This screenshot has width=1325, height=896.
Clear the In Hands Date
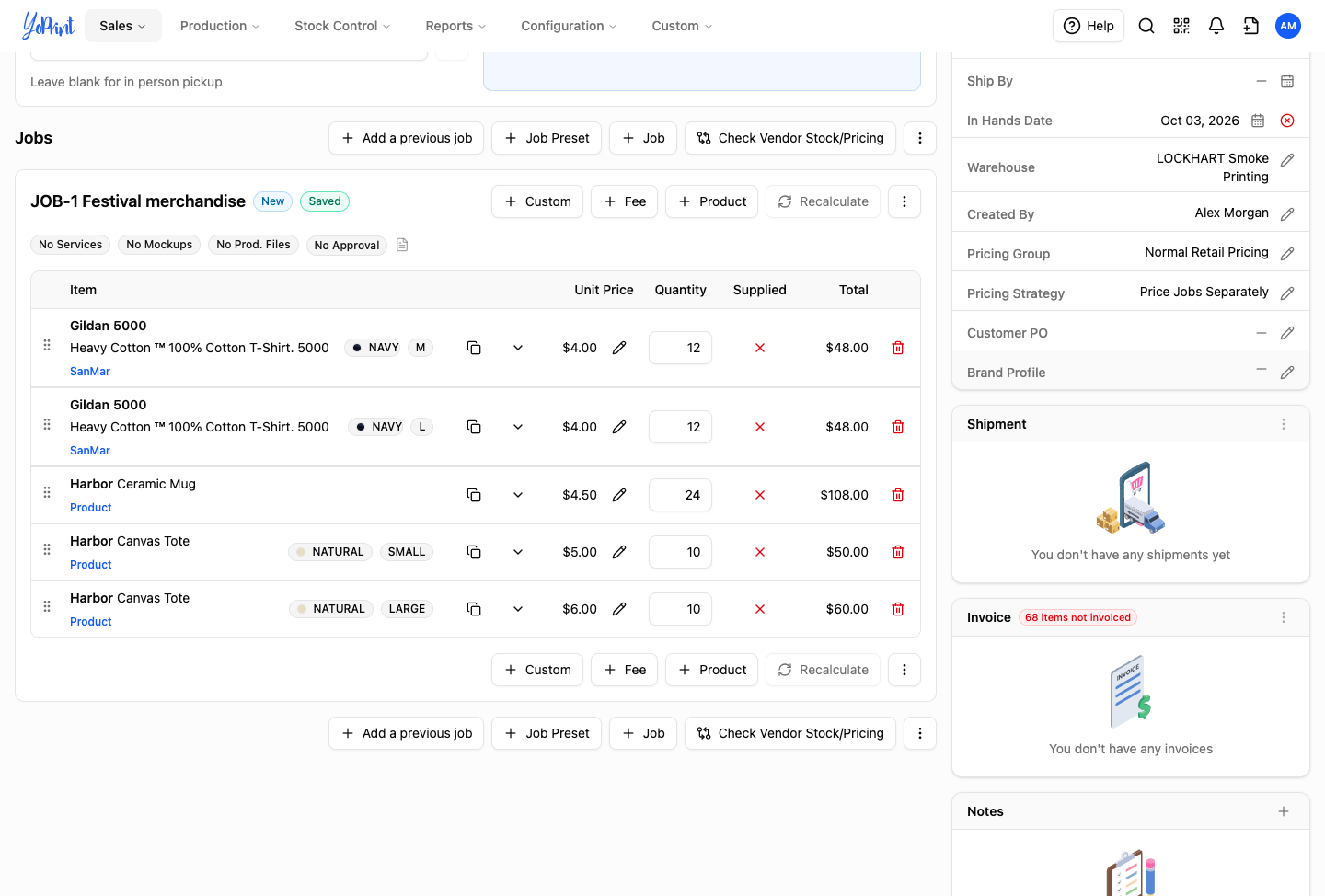pyautogui.click(x=1287, y=121)
